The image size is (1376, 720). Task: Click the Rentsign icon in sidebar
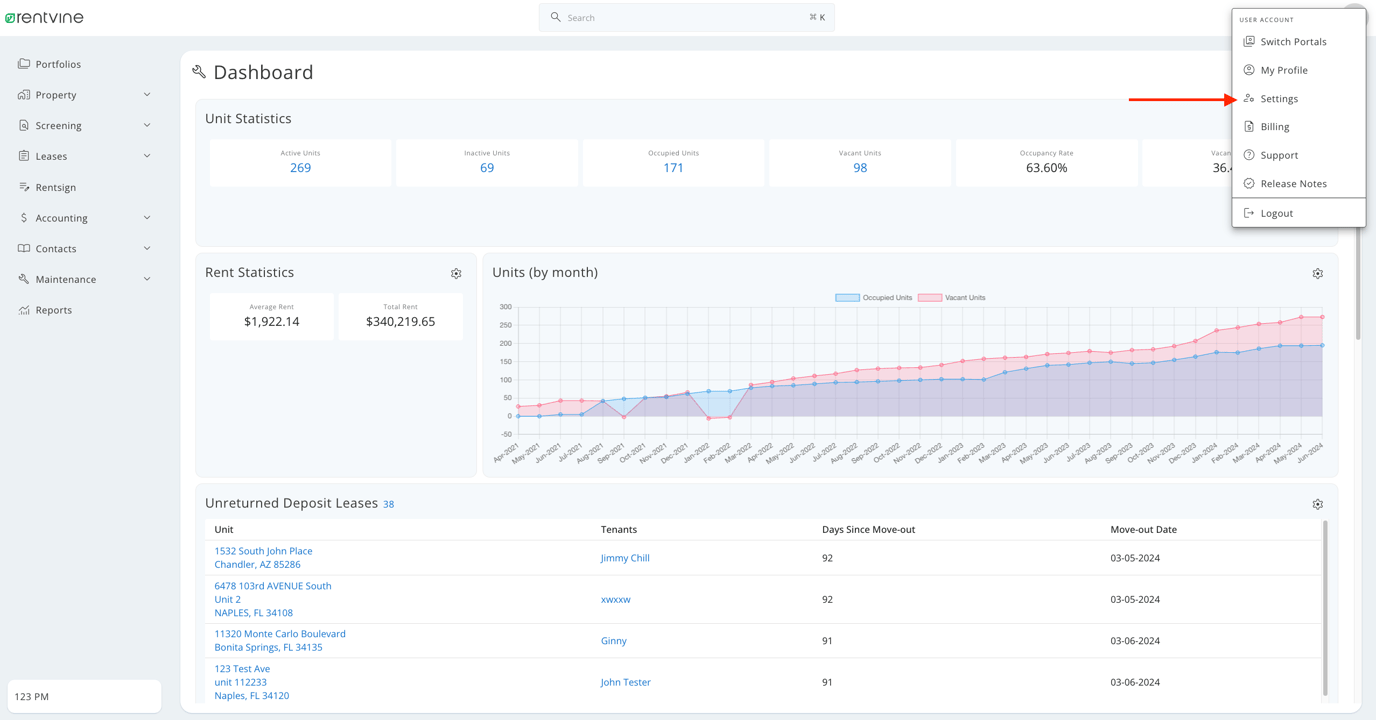24,187
